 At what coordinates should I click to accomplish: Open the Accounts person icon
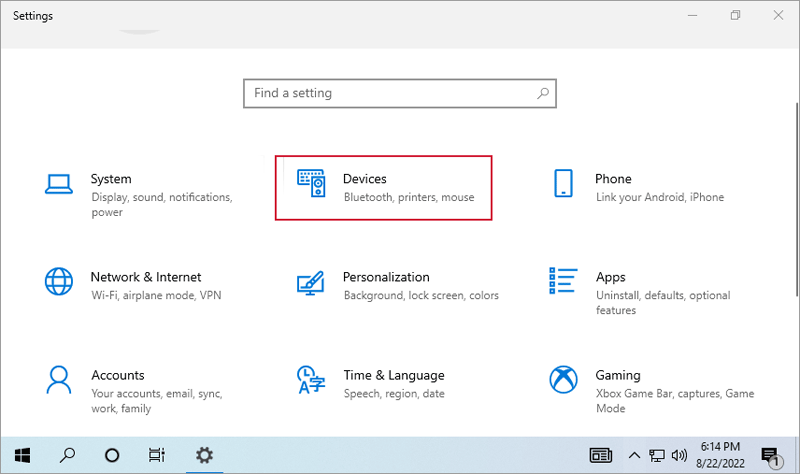59,380
